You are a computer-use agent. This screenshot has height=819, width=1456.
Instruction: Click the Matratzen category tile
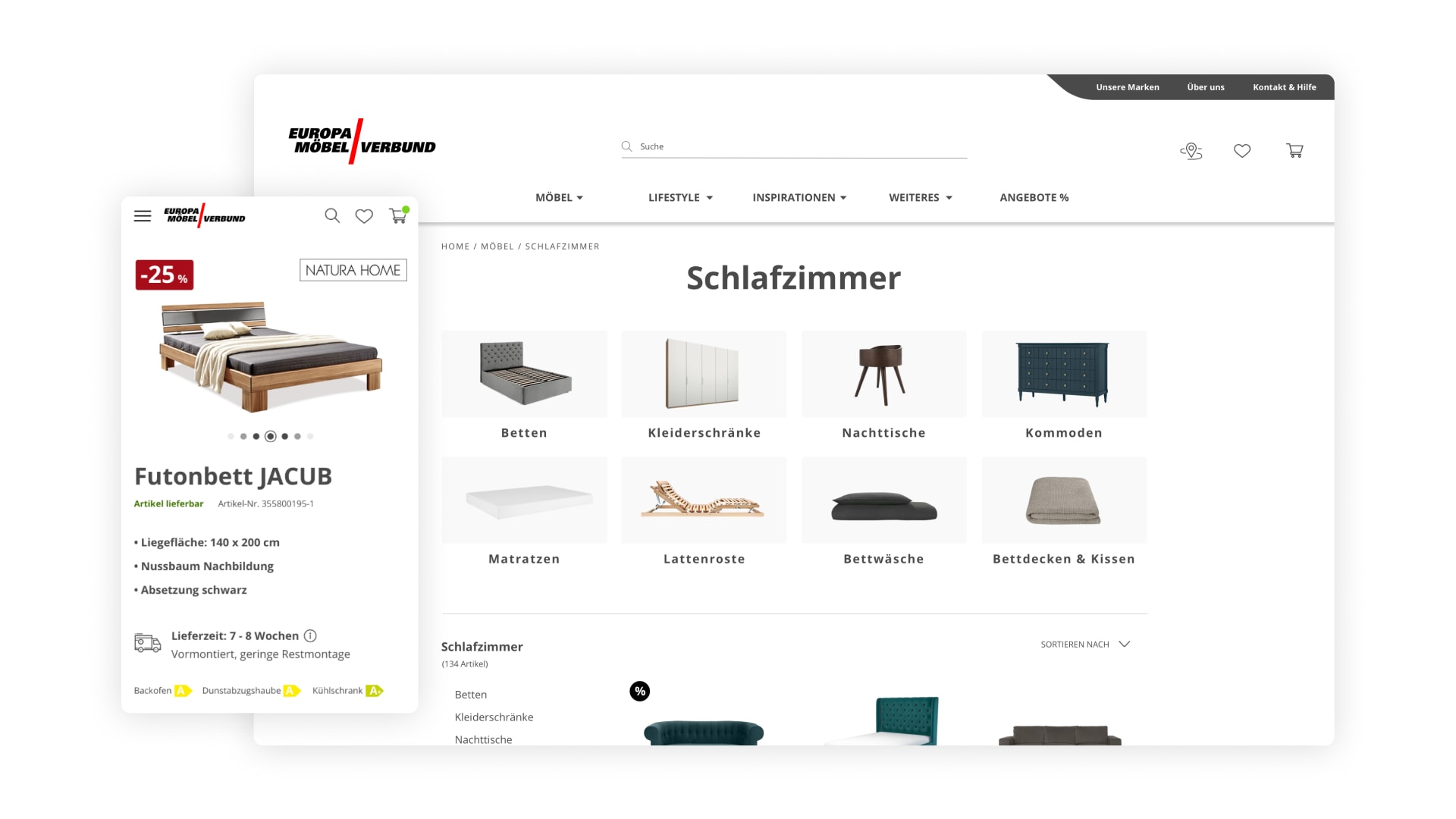(524, 511)
